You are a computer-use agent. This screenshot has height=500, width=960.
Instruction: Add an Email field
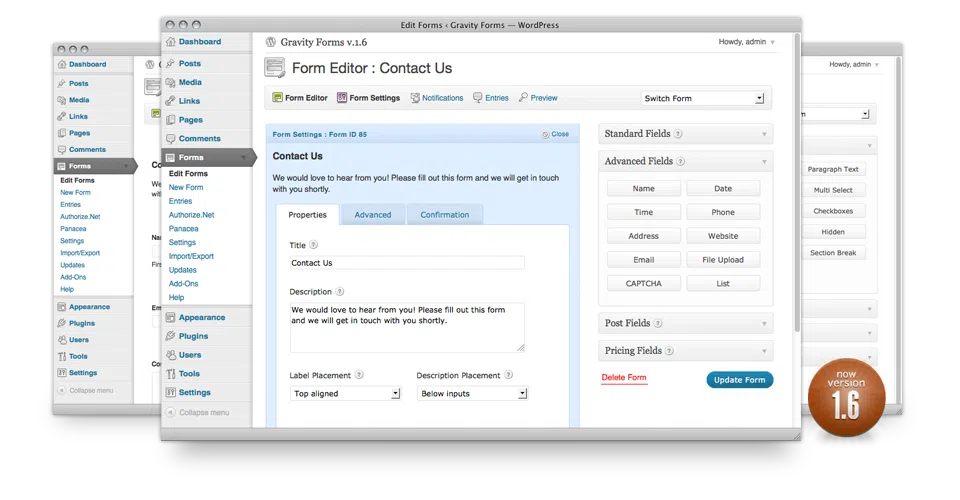tap(643, 260)
